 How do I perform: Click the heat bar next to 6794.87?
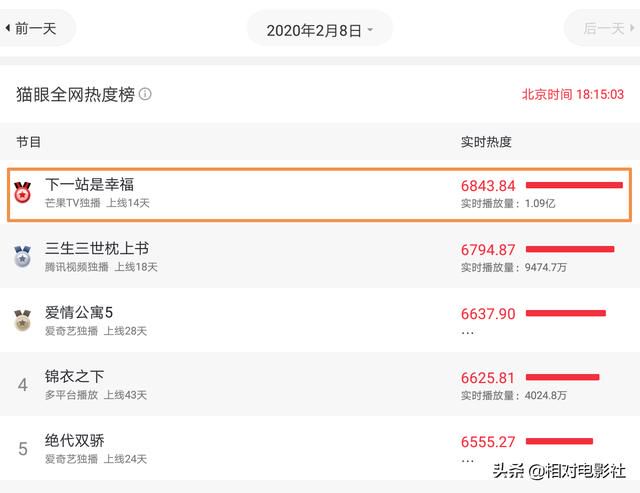tap(570, 249)
